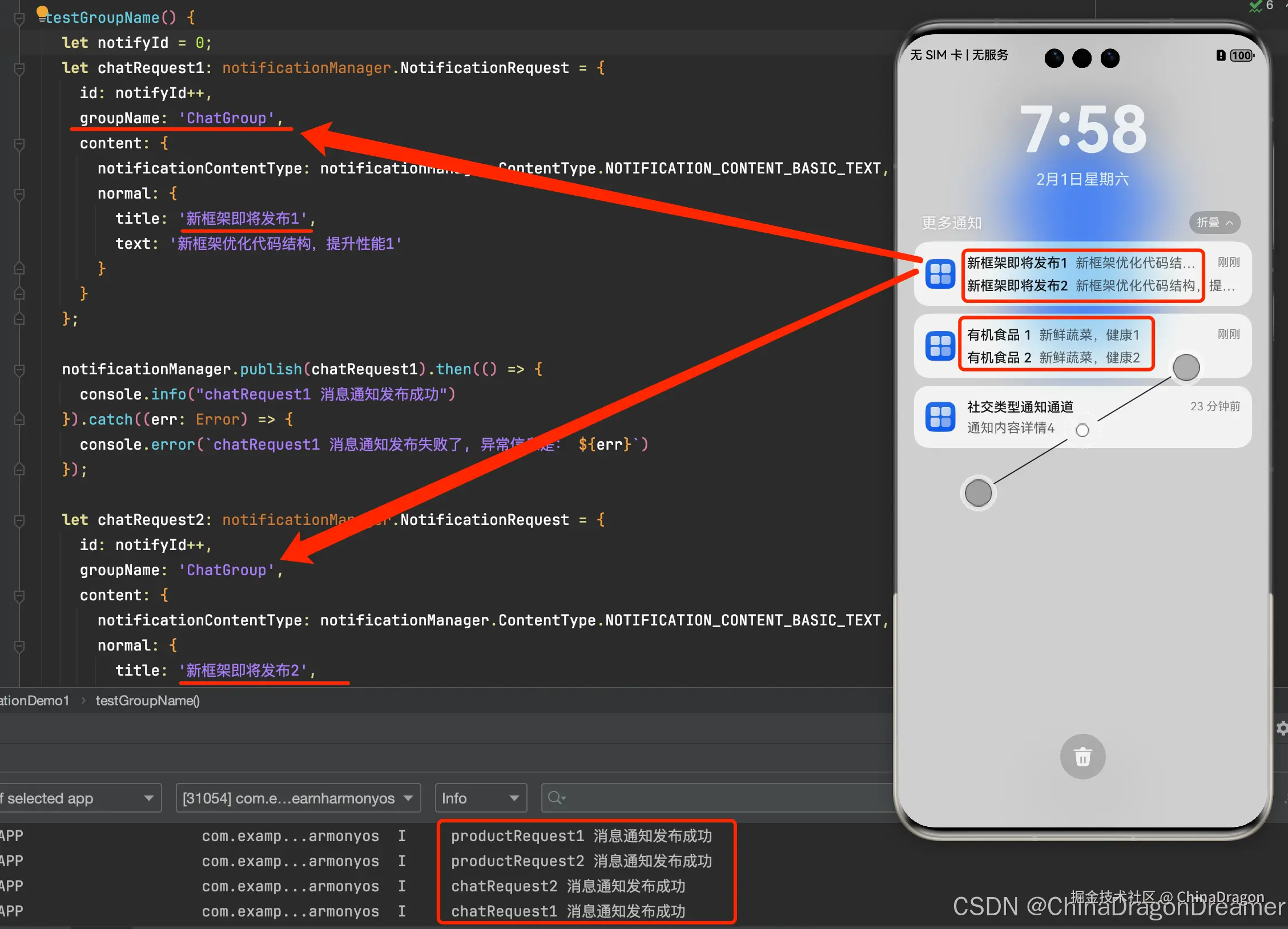Image resolution: width=1288 pixels, height=929 pixels.
Task: Open the Info log level dropdown
Action: (480, 798)
